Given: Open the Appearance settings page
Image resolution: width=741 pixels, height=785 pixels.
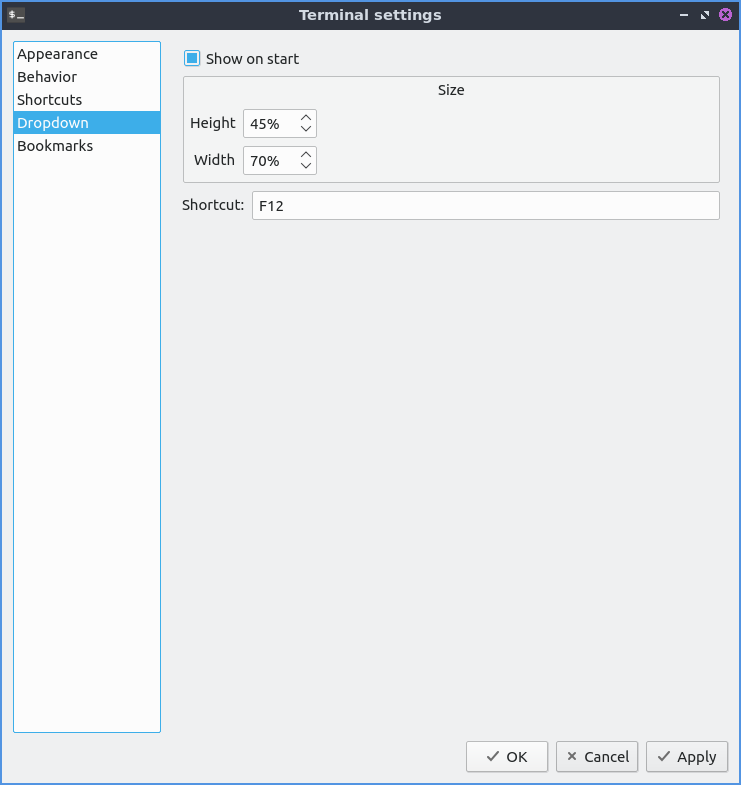Looking at the screenshot, I should [x=57, y=54].
